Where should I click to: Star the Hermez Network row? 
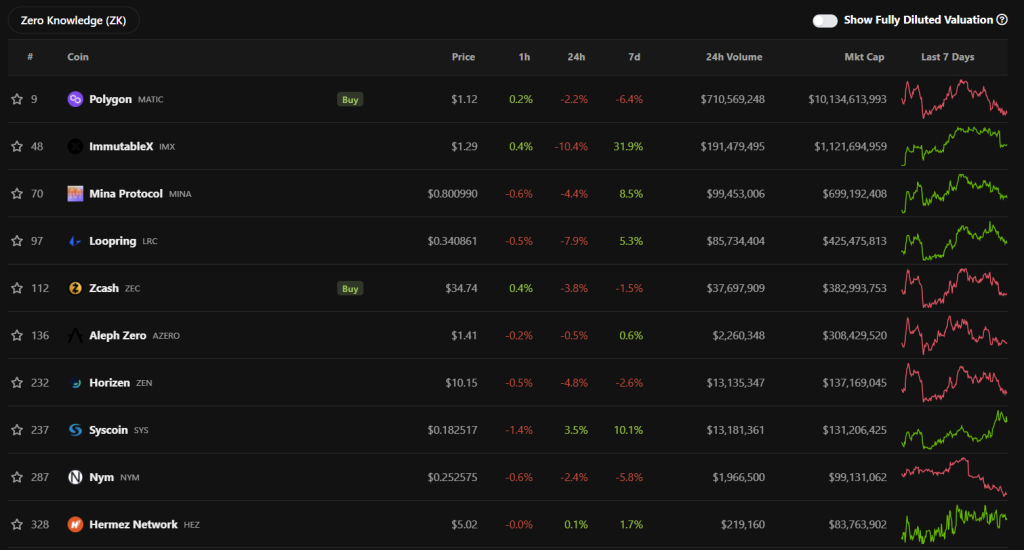pyautogui.click(x=17, y=525)
